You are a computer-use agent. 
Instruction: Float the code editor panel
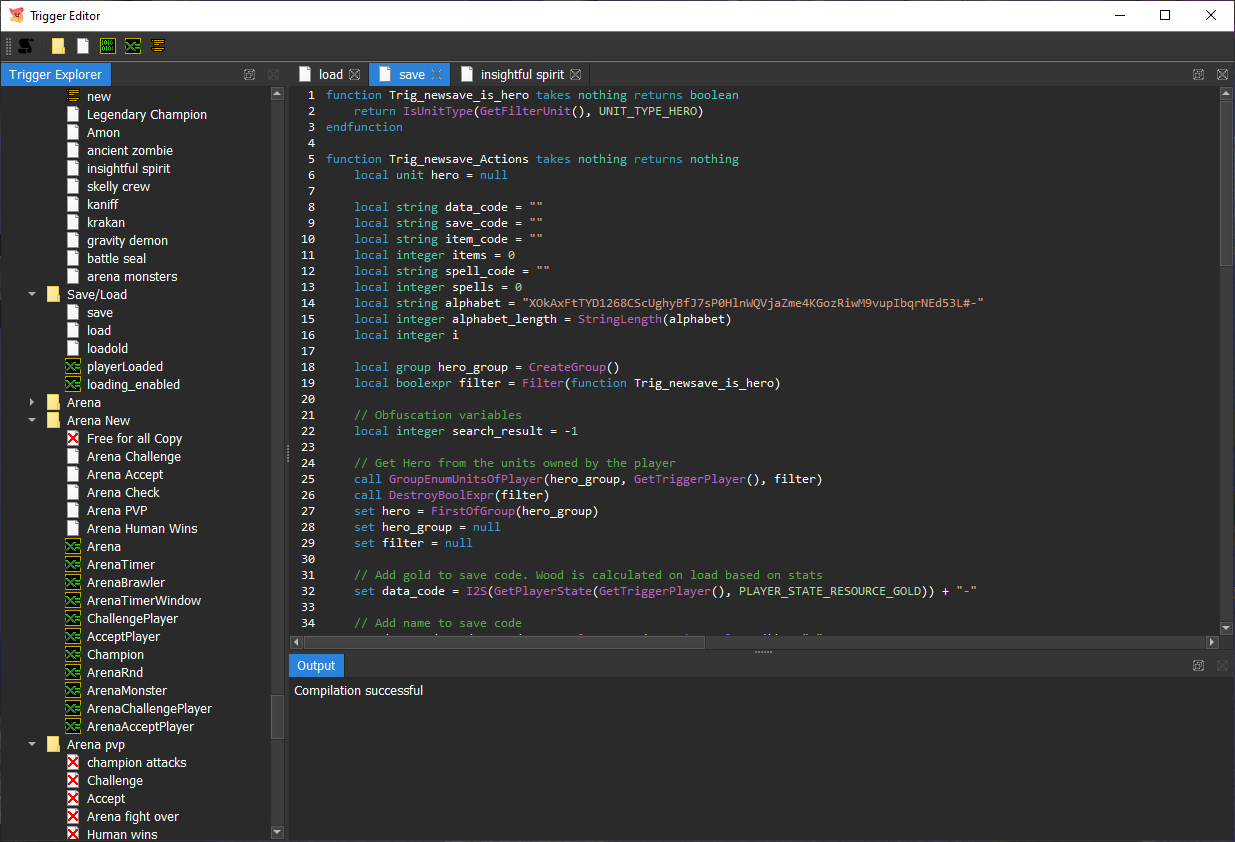click(1198, 75)
